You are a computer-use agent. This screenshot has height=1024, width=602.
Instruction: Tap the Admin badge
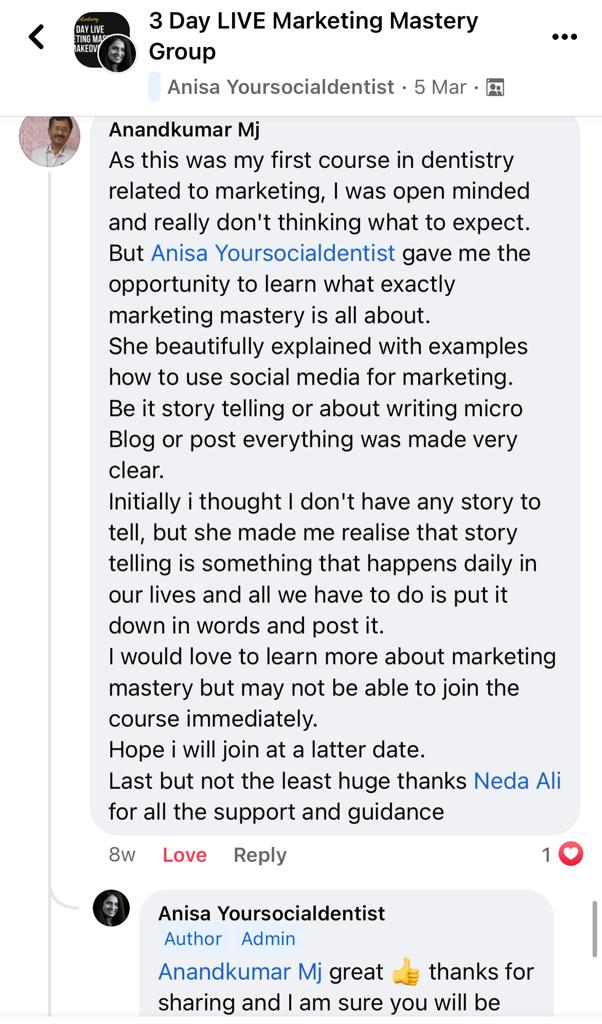pos(268,939)
